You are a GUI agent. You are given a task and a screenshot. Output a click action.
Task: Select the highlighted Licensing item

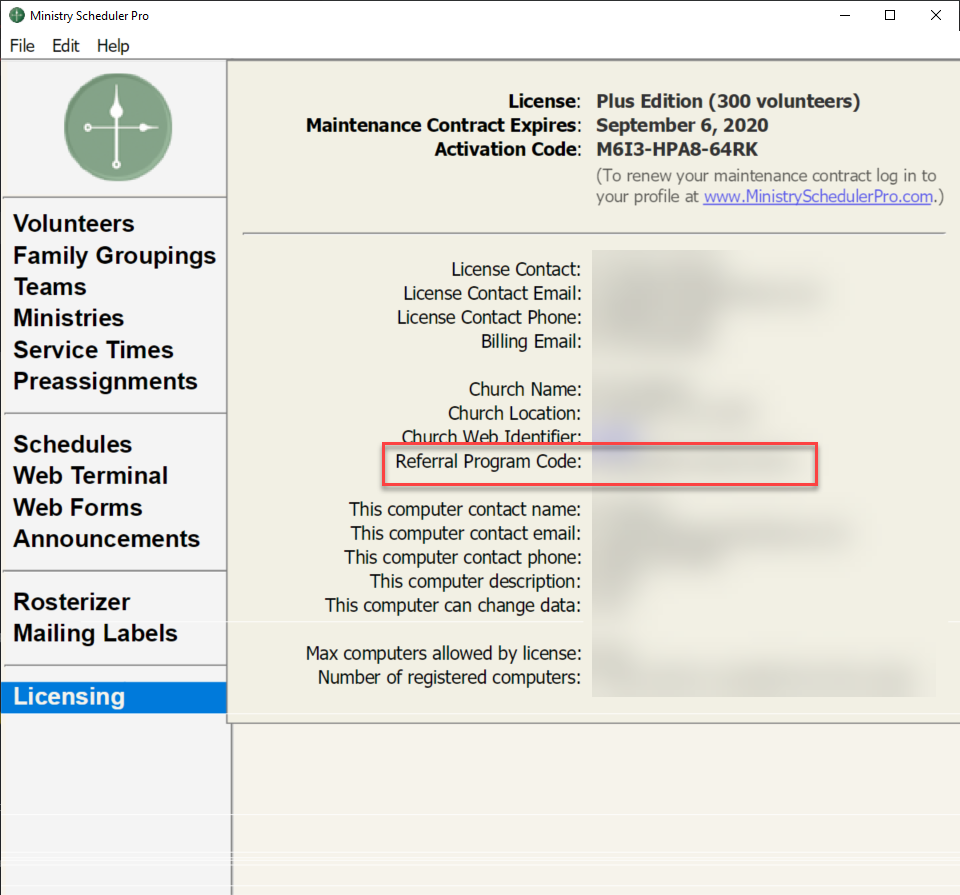coord(69,697)
